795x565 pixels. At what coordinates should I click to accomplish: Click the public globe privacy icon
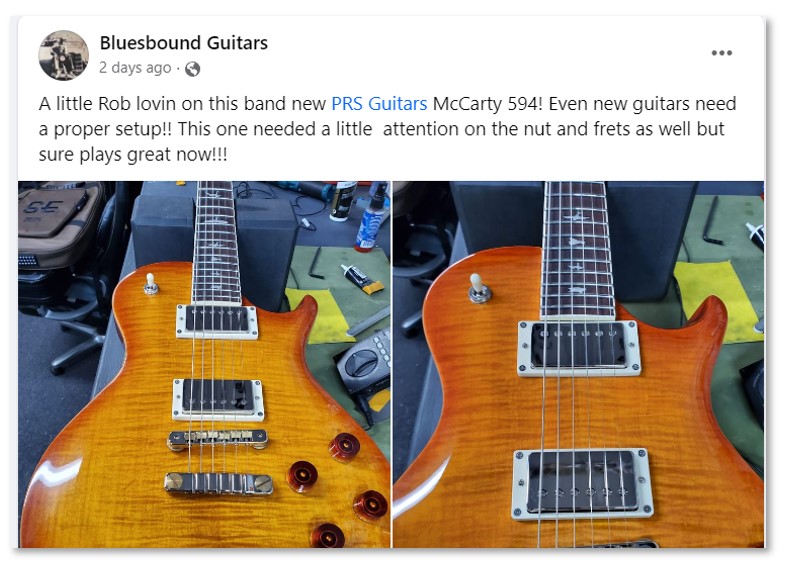coord(192,69)
